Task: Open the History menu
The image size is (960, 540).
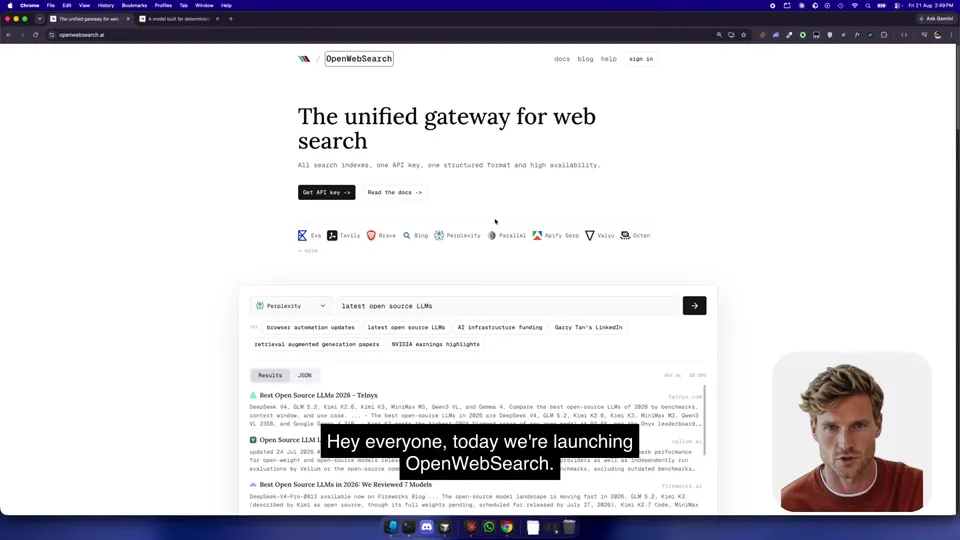Action: tap(105, 6)
